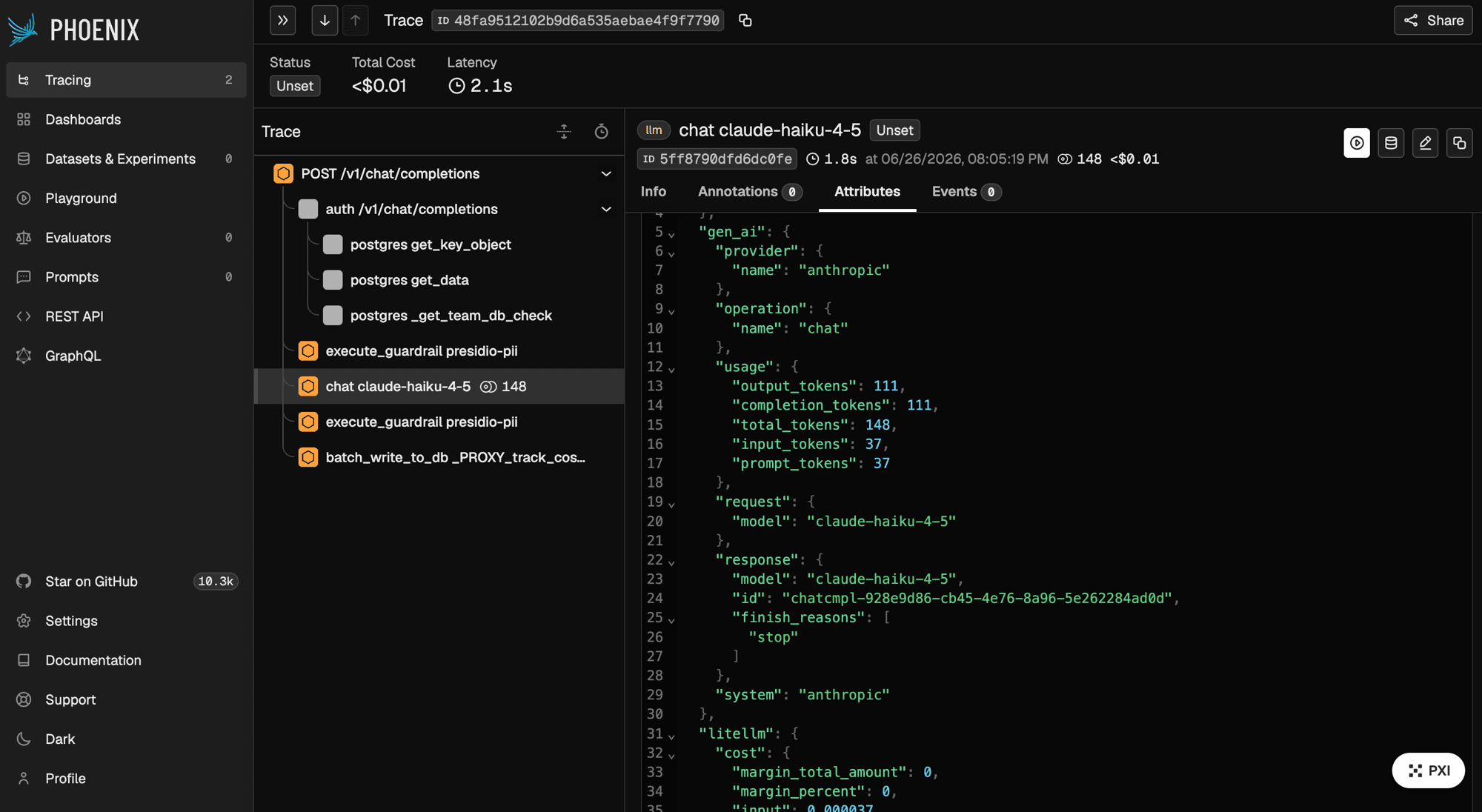
Task: Fold the "usage" JSON block at line 12
Action: pos(671,369)
